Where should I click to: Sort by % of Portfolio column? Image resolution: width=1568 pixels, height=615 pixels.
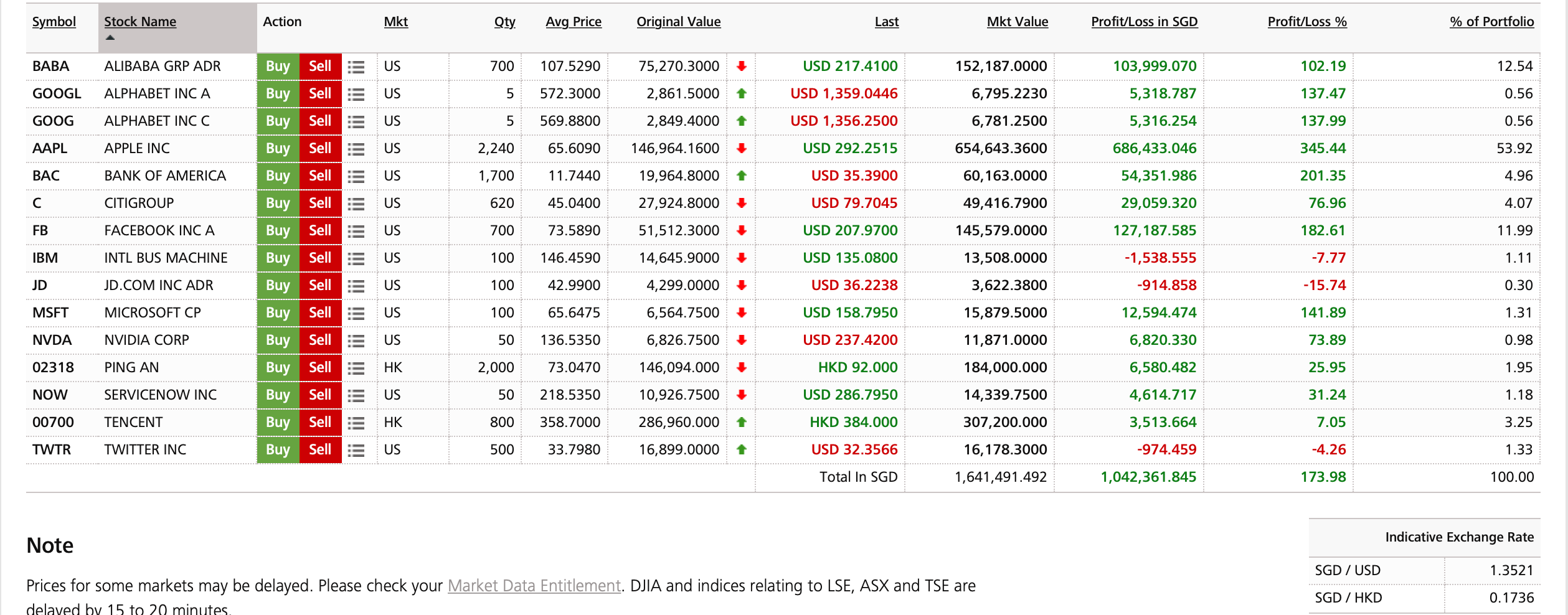(1491, 22)
